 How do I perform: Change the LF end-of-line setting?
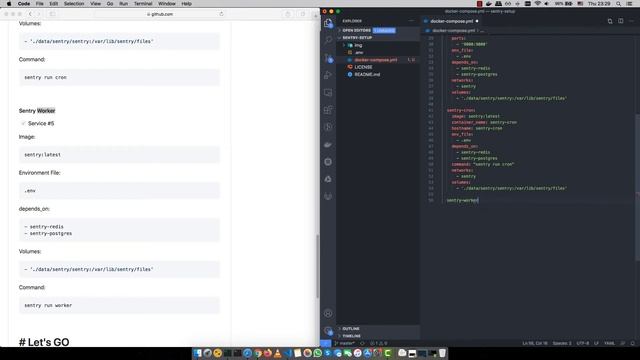596,343
